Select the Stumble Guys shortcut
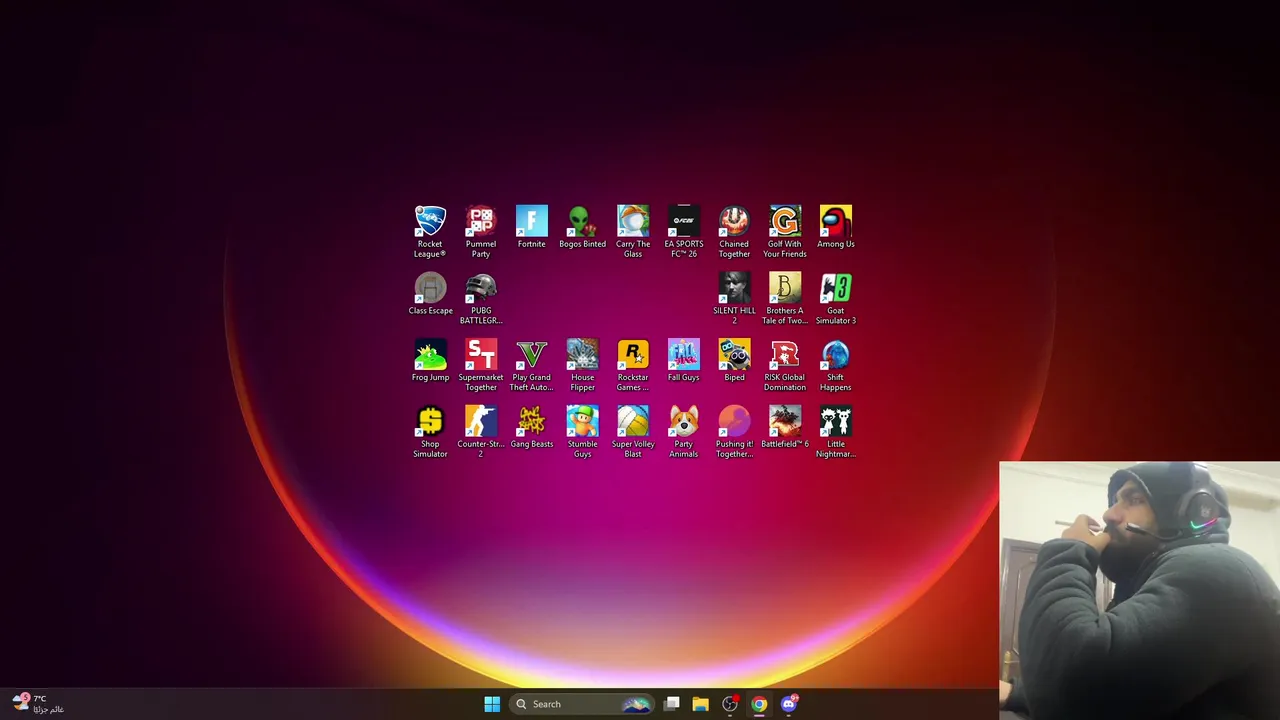Image resolution: width=1280 pixels, height=720 pixels. [582, 422]
